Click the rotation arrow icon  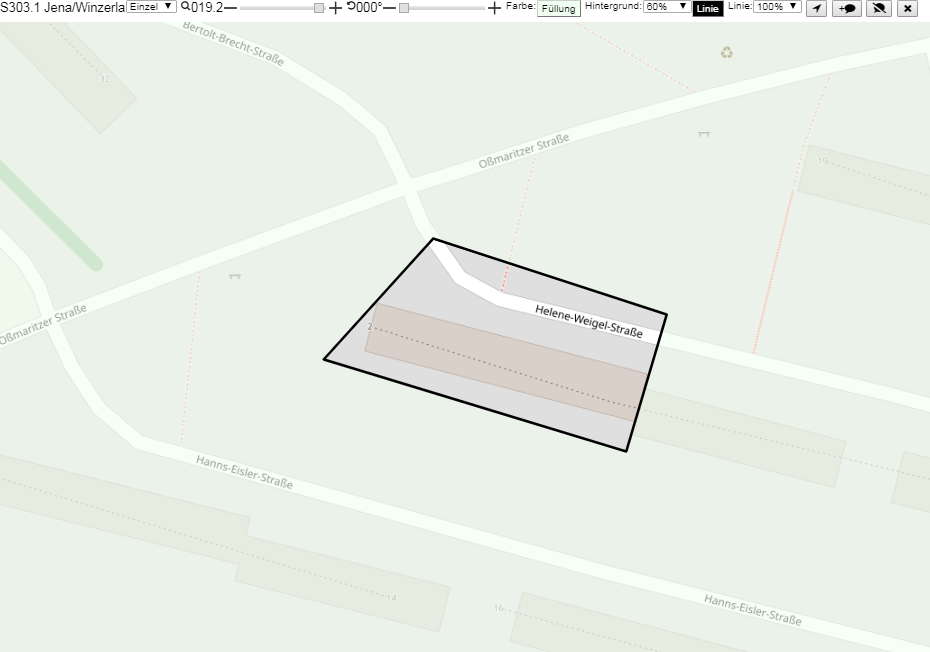tap(351, 7)
